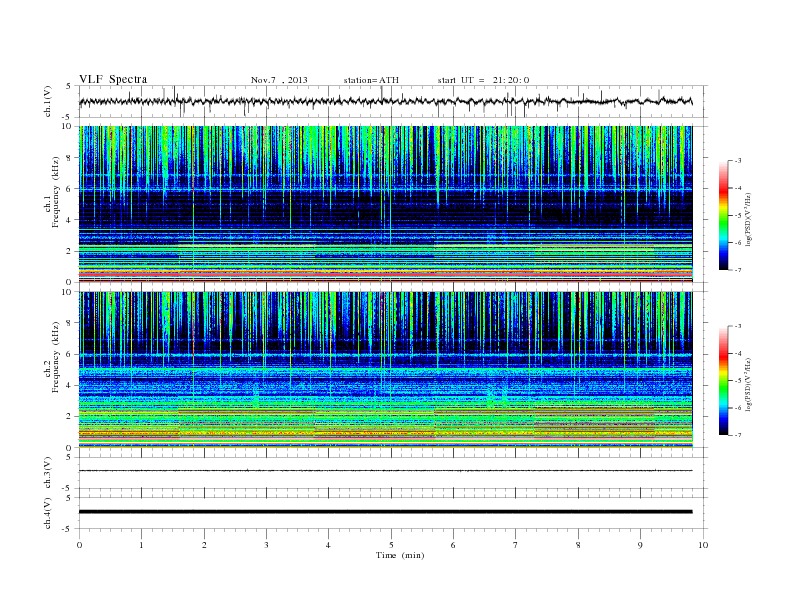Click the "station=ATH" header label
This screenshot has height=612, width=792.
tap(371, 80)
